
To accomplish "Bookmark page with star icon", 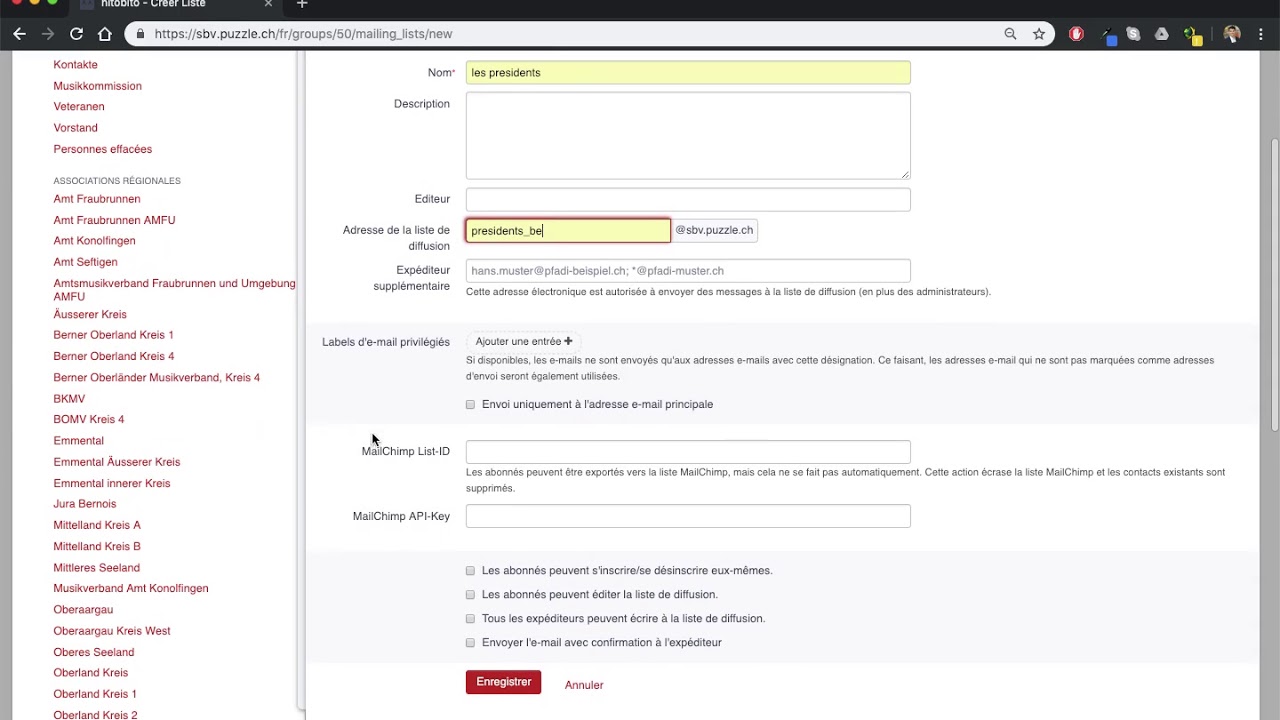I will coord(1039,34).
